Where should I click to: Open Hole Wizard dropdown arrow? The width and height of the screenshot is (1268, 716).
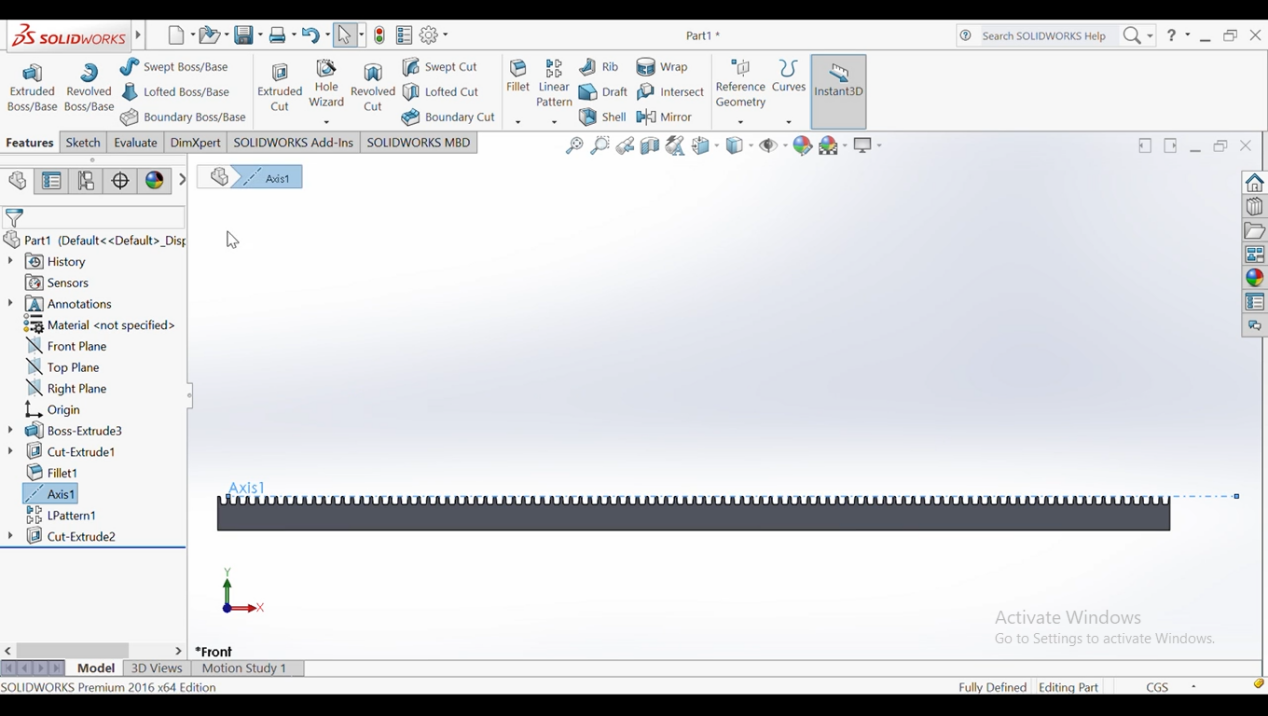pyautogui.click(x=326, y=122)
